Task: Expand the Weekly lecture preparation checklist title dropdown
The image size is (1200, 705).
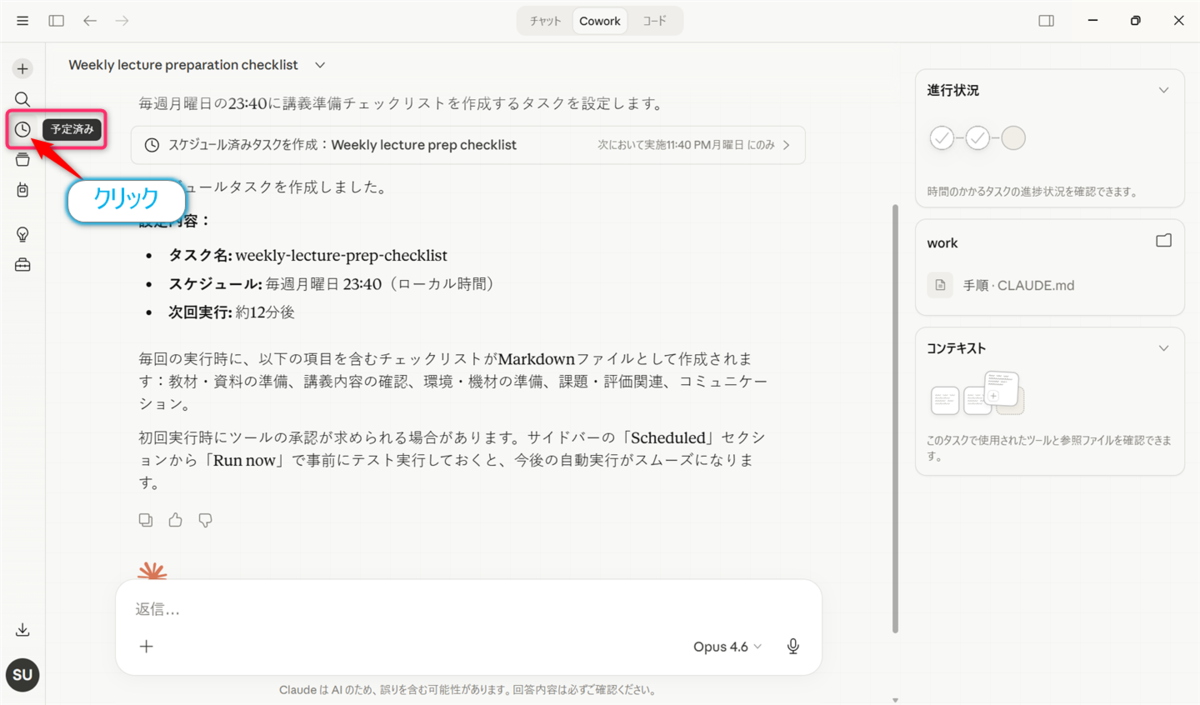Action: pyautogui.click(x=320, y=65)
